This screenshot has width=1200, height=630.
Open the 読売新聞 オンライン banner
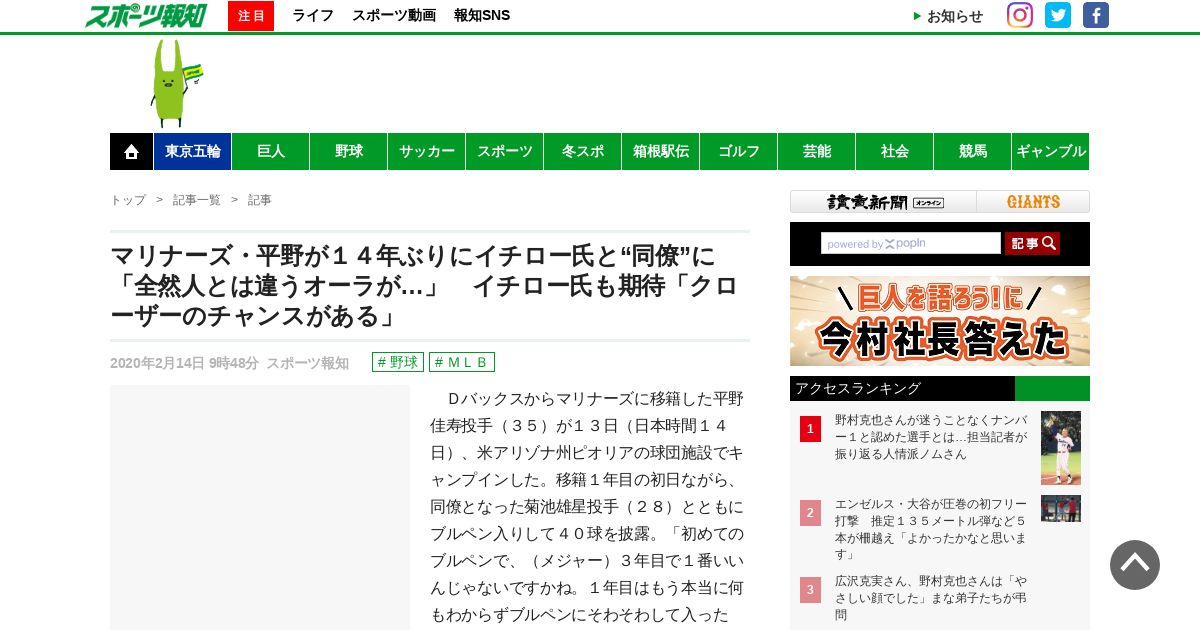(883, 202)
